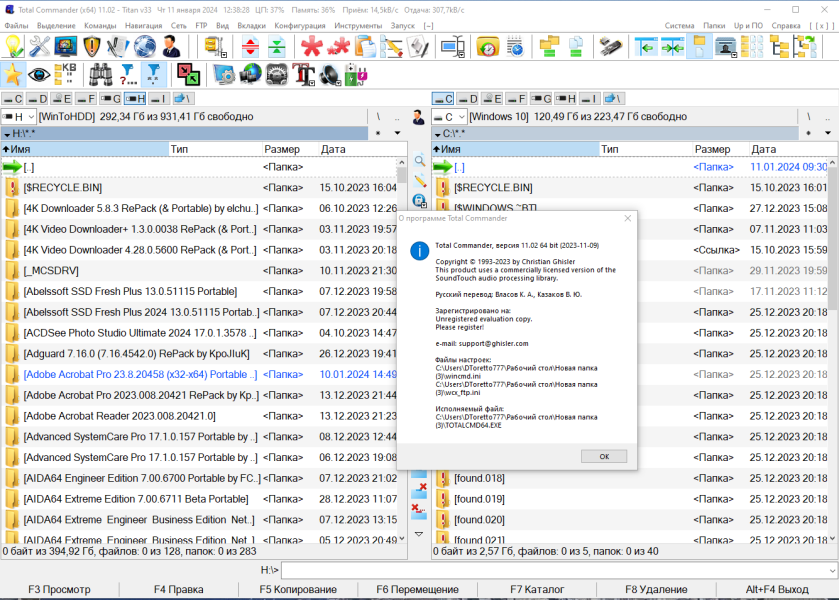
Task: Click the panel icon with two inward green arrows
Action: point(672,47)
